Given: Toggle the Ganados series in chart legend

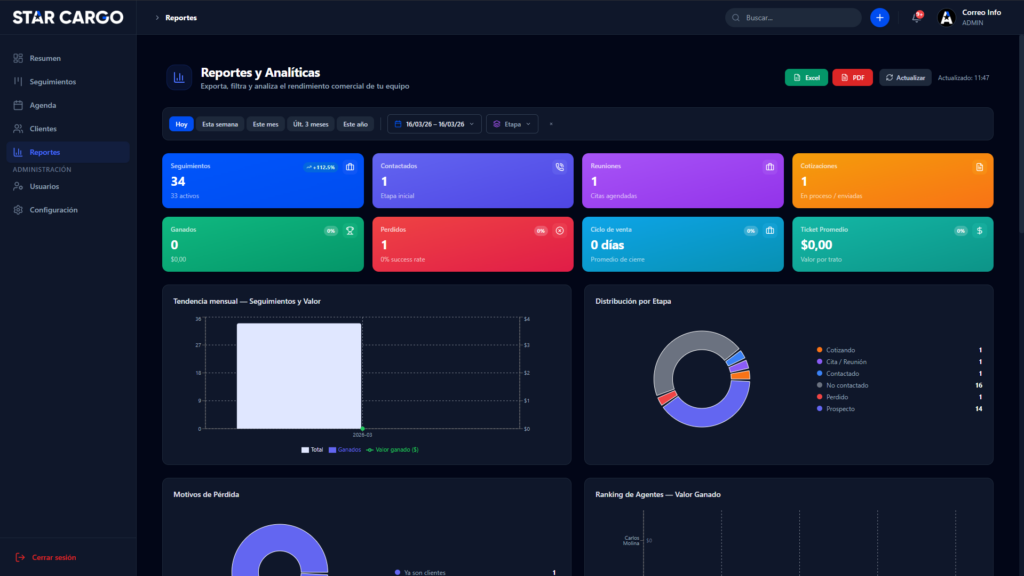Looking at the screenshot, I should tap(345, 450).
